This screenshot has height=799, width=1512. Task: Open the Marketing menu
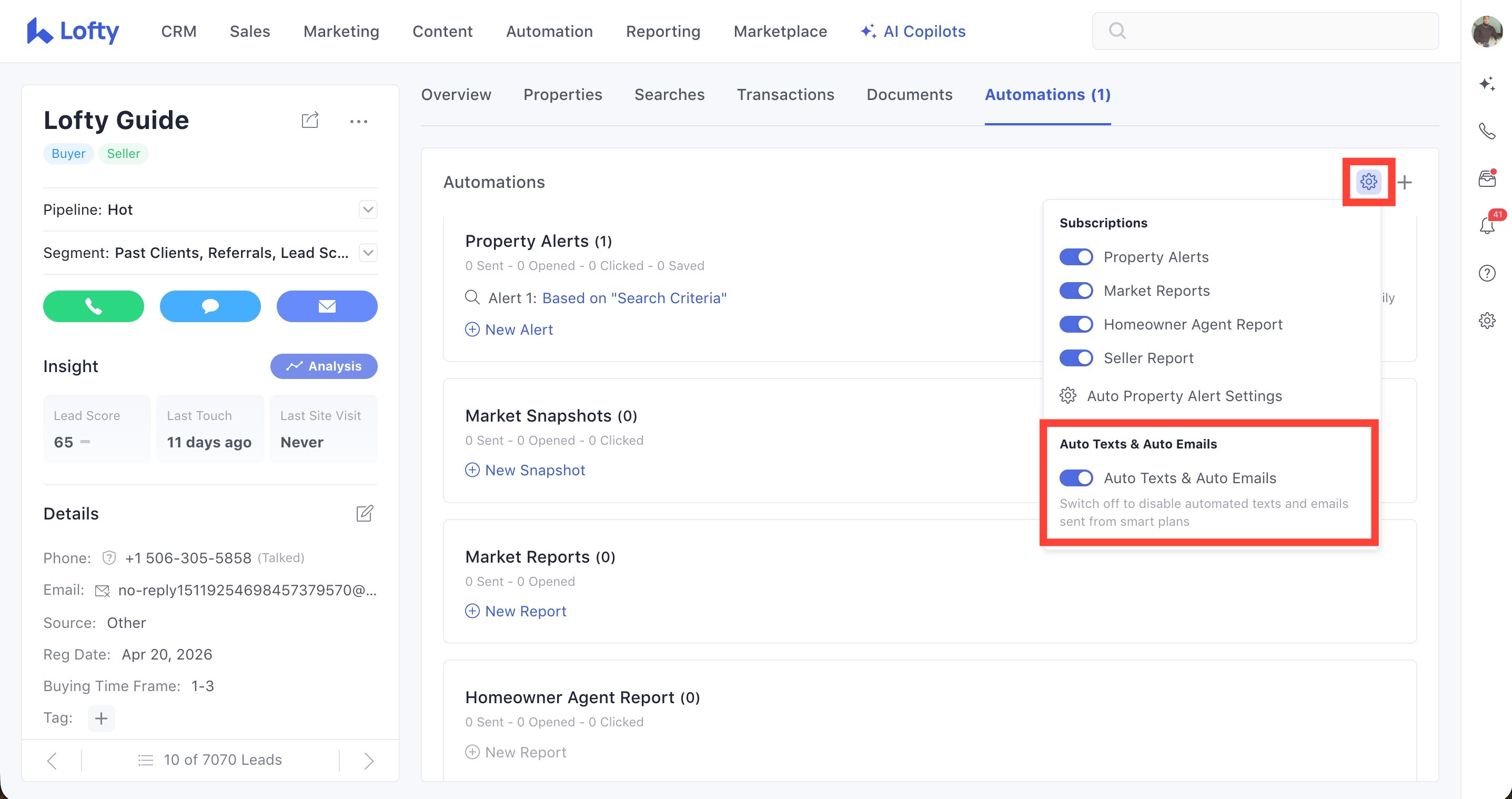[x=341, y=31]
